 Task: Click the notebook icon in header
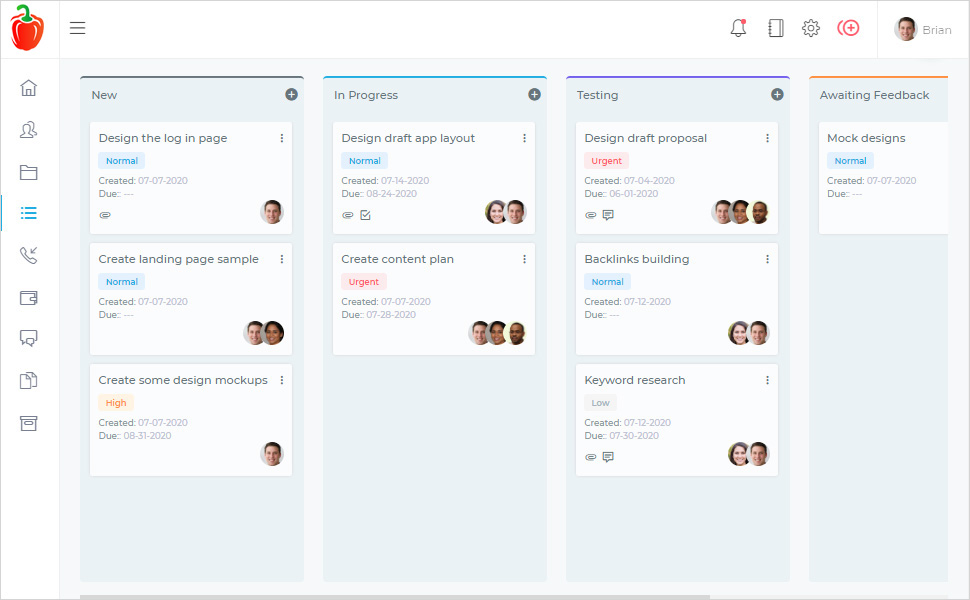(x=775, y=28)
